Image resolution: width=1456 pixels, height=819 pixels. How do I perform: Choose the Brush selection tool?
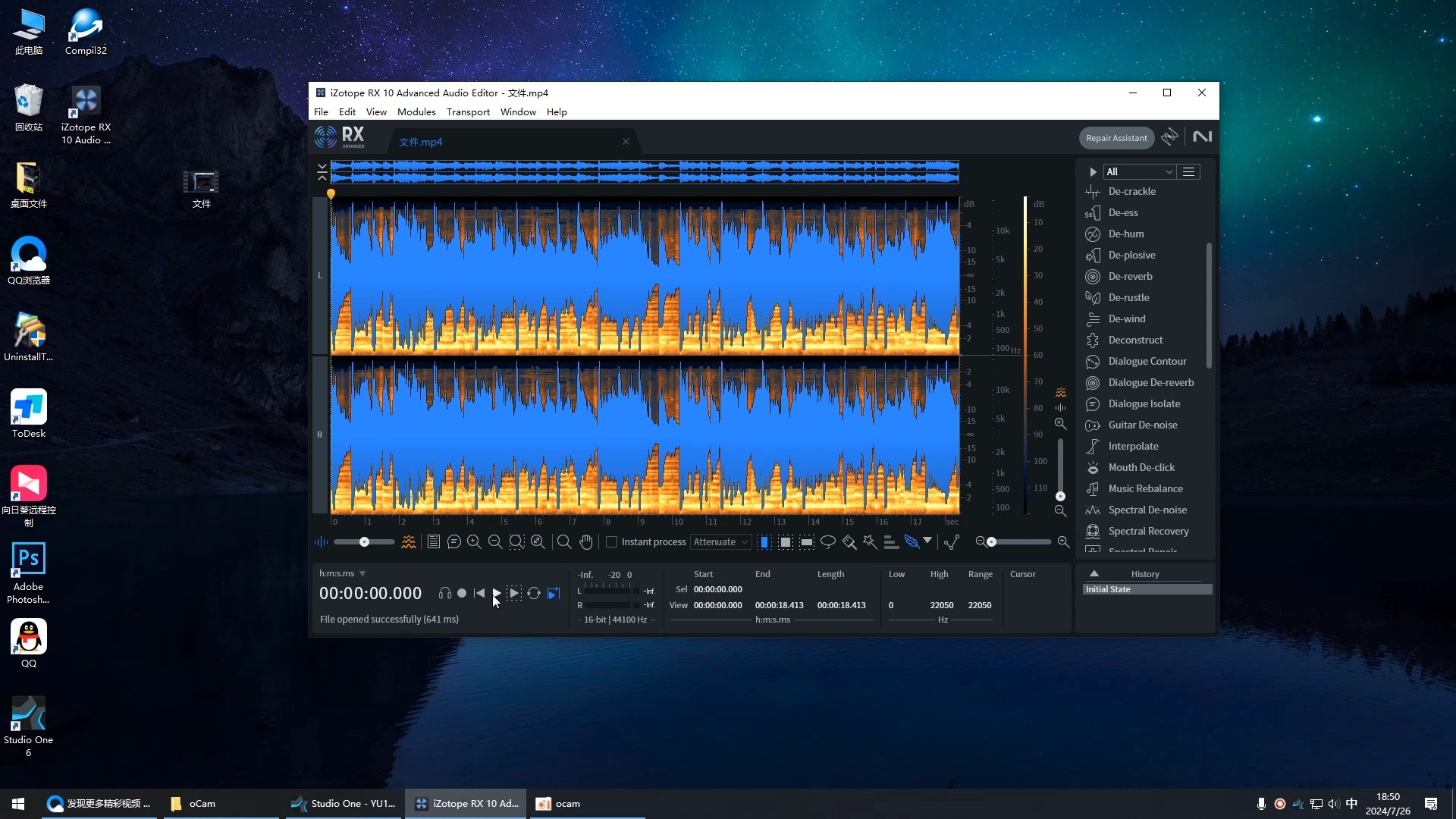pos(849,541)
